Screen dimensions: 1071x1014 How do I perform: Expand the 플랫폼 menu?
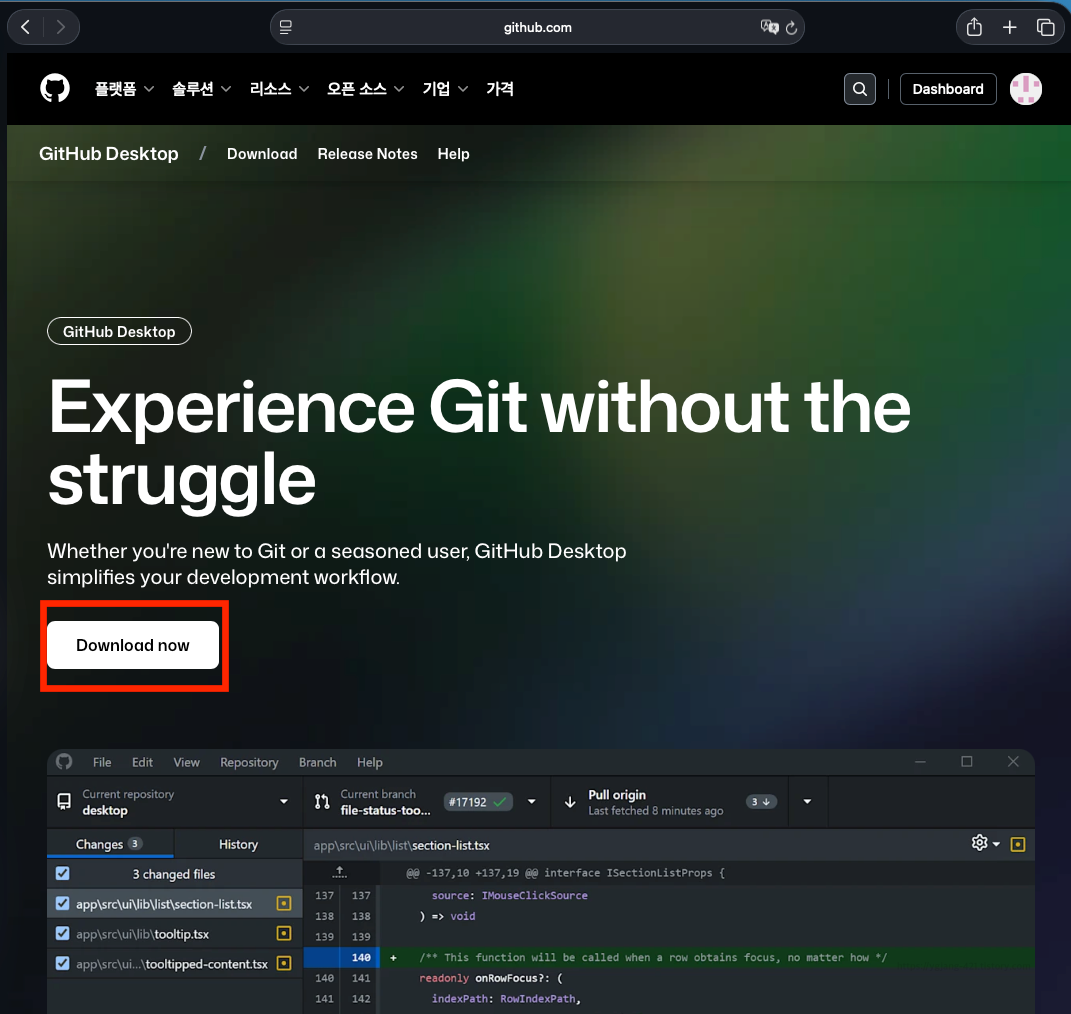124,89
